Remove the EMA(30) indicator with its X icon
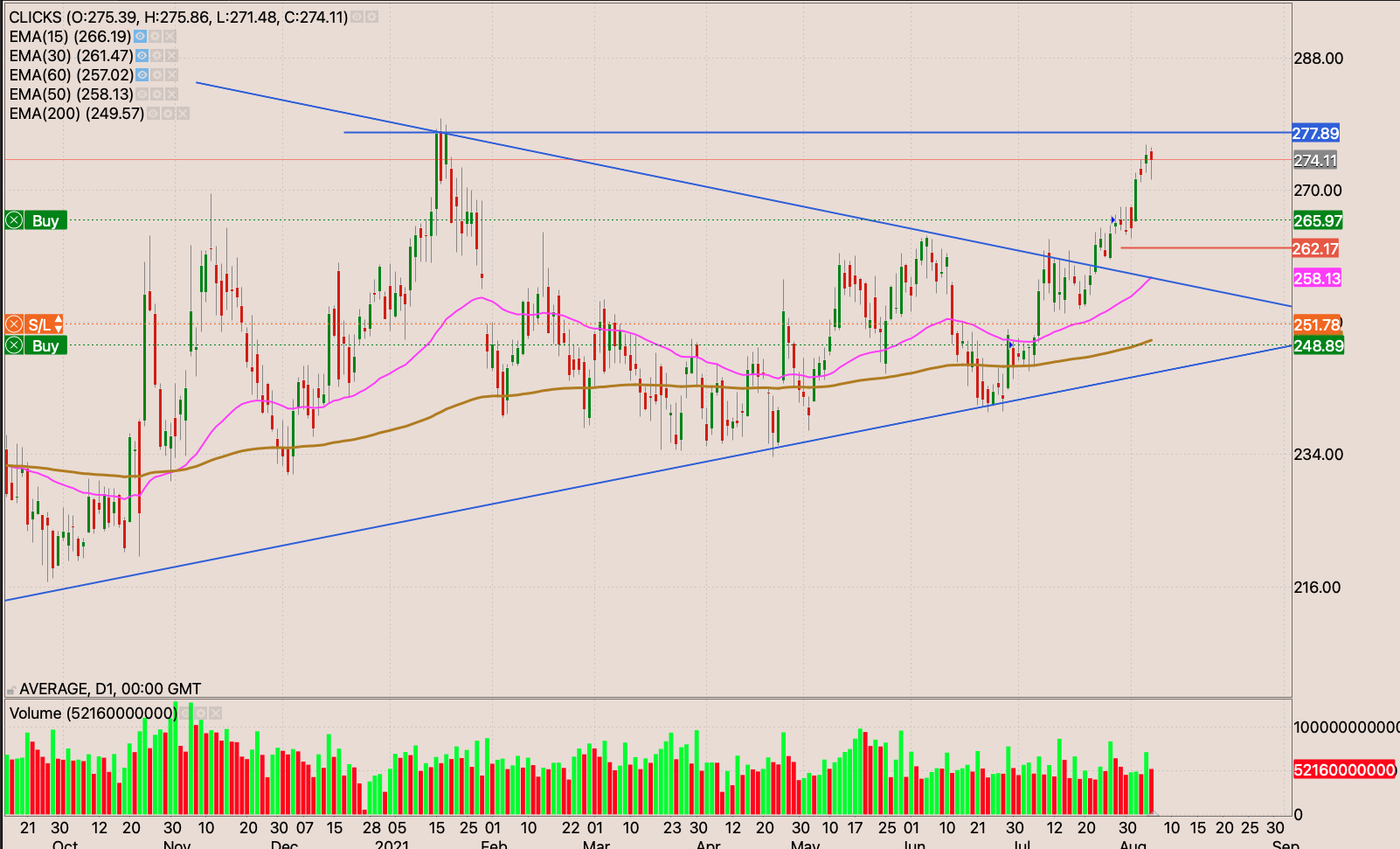 coord(170,56)
